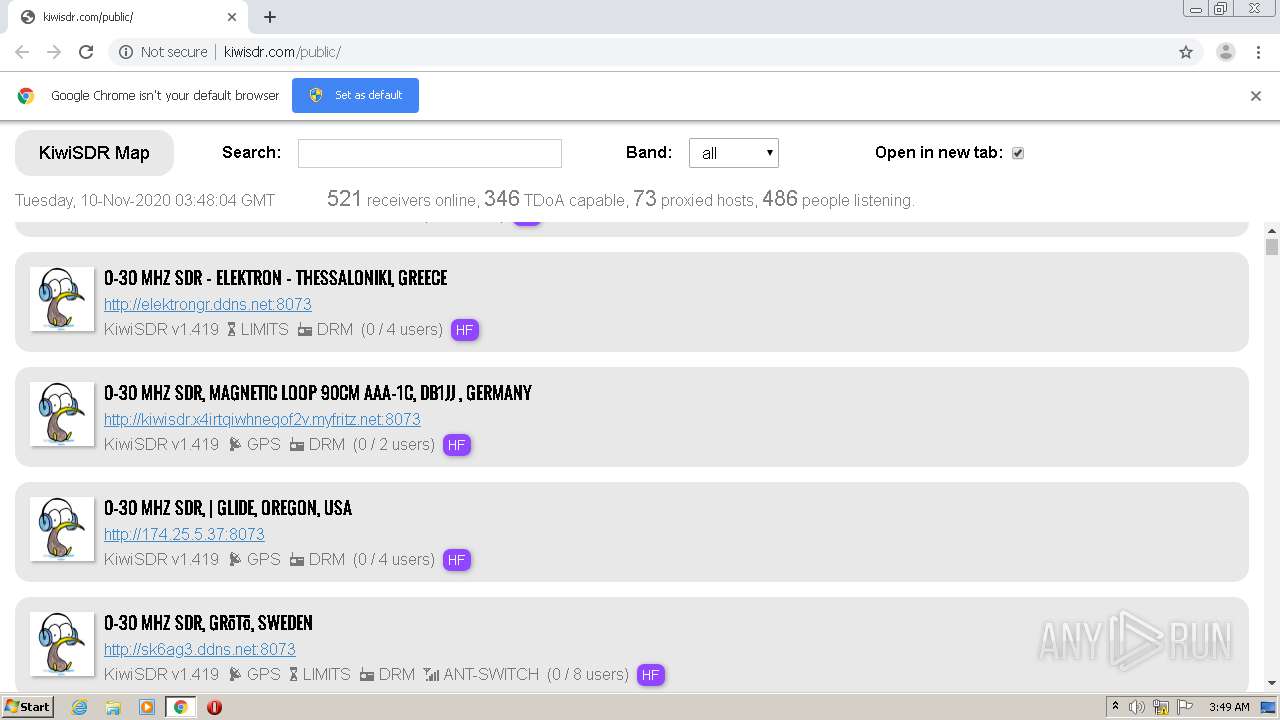Open the Chrome profile avatar icon
This screenshot has height=720, width=1280.
tap(1226, 52)
